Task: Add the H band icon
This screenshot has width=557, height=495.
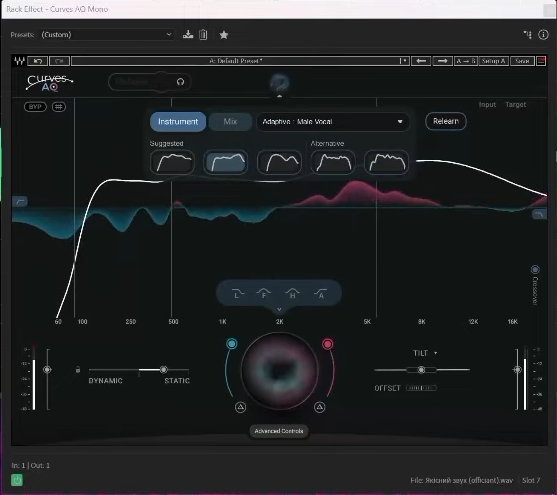Action: pyautogui.click(x=292, y=294)
